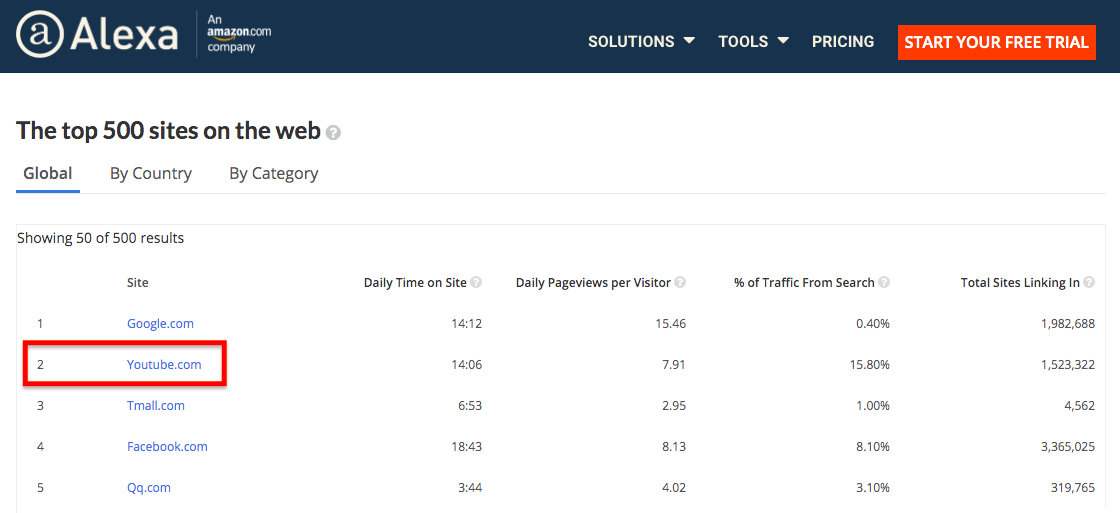Click the Site column header

pyautogui.click(x=138, y=283)
